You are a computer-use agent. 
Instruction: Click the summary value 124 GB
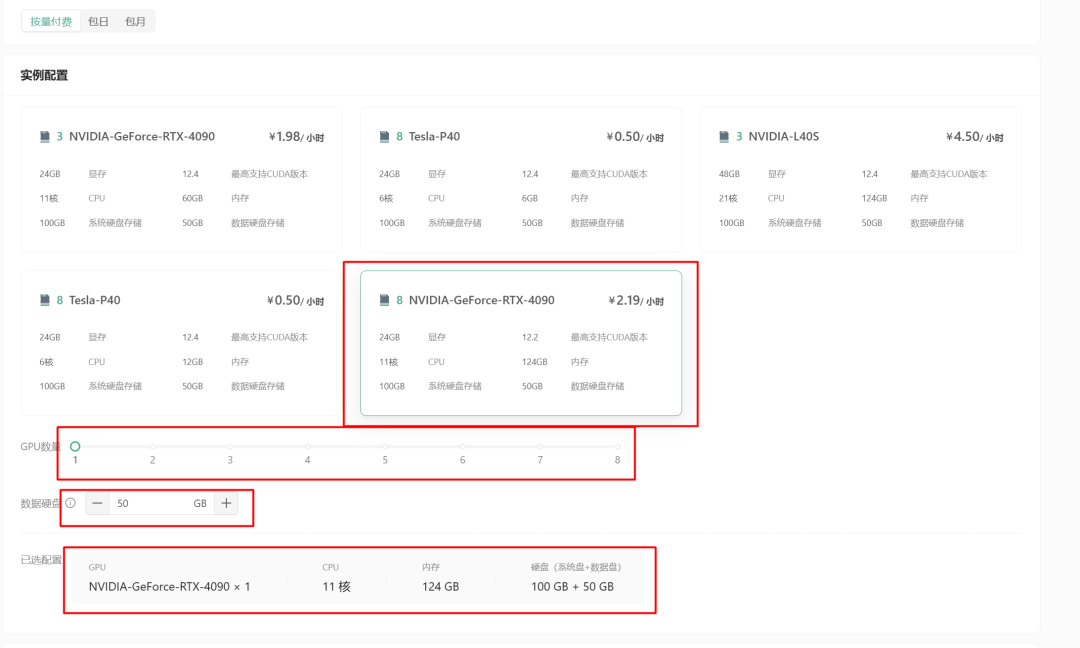(x=441, y=587)
